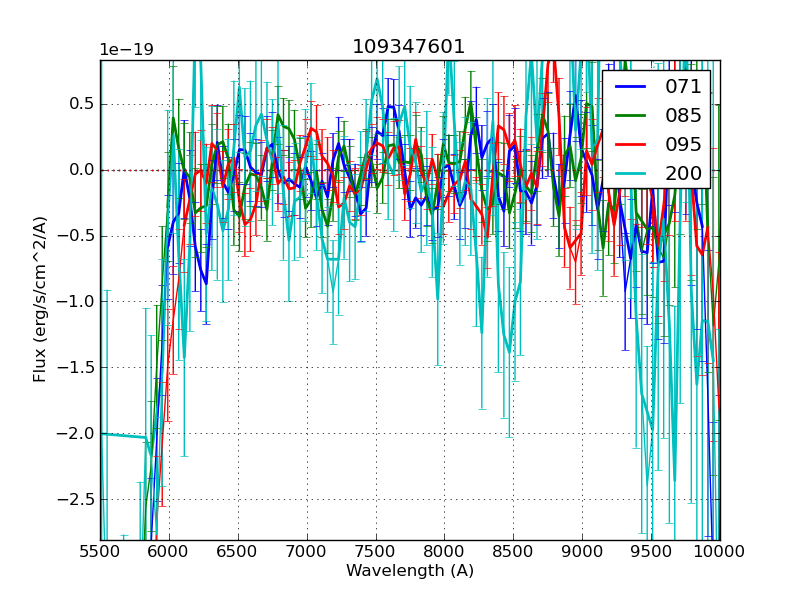This screenshot has width=800, height=600.
Task: Click the 8500 x-axis tick label
Action: point(514,551)
